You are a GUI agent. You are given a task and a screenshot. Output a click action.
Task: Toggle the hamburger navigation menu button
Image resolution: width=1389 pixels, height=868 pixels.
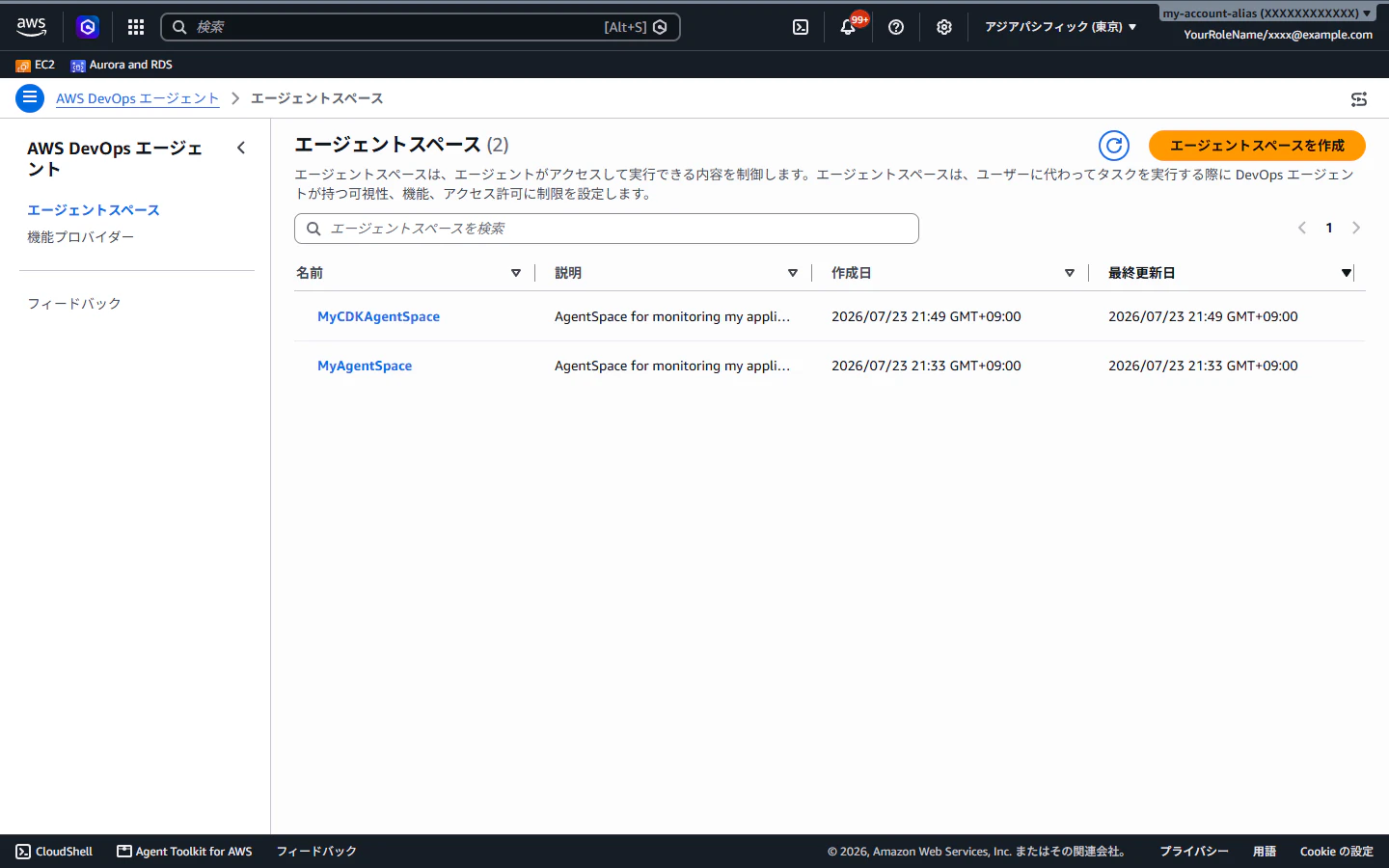coord(30,97)
